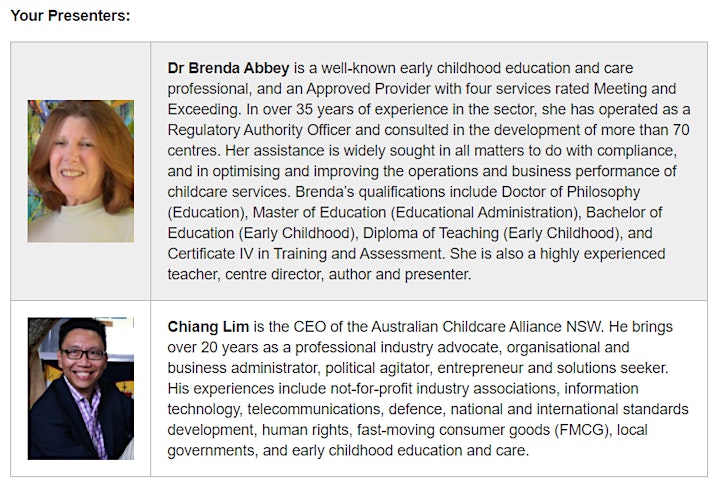Click the text Australian Childcare Alliance NSW

[486, 327]
